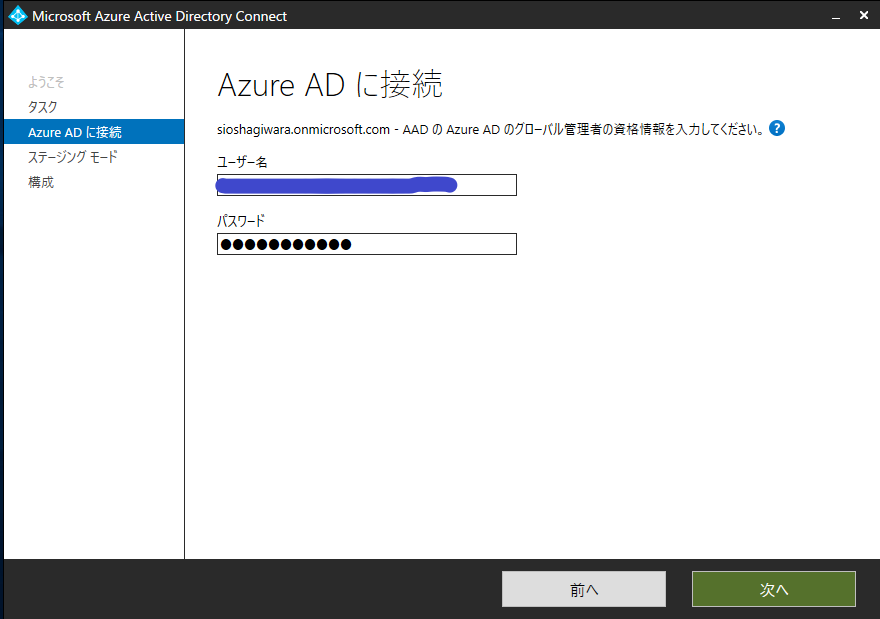Select the ようこそ step in the sidebar
The height and width of the screenshot is (619, 880).
(x=47, y=83)
